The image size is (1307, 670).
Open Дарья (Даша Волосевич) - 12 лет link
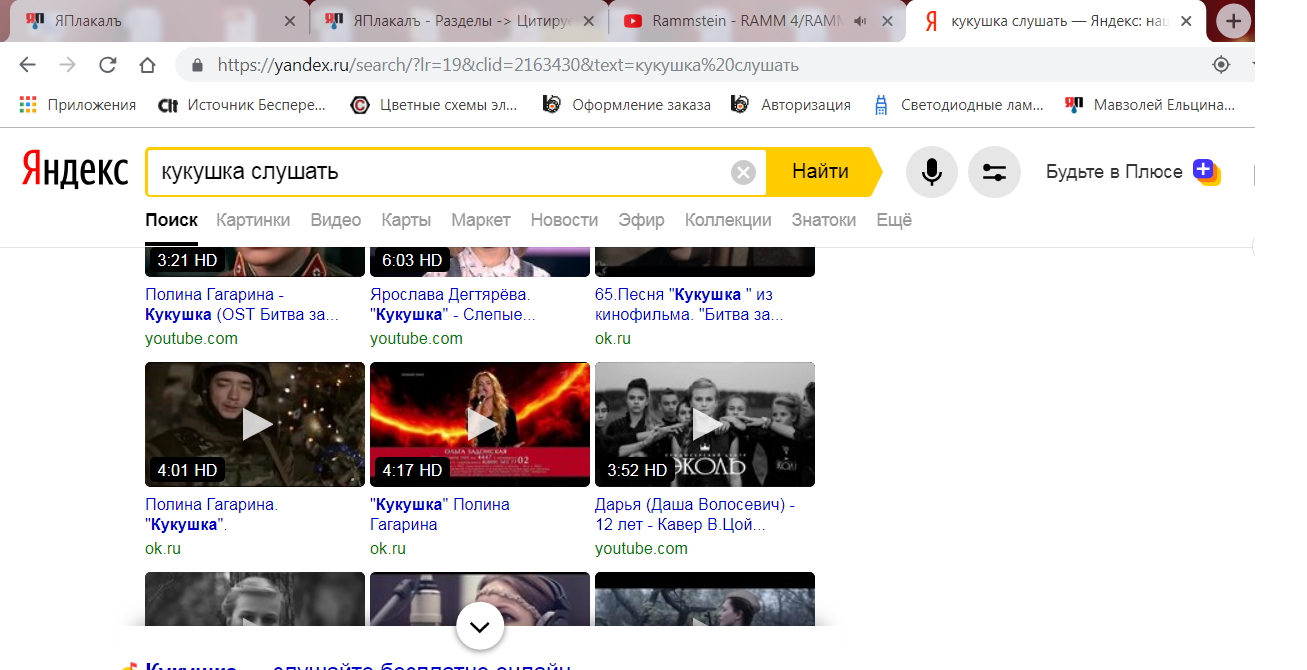(x=695, y=515)
